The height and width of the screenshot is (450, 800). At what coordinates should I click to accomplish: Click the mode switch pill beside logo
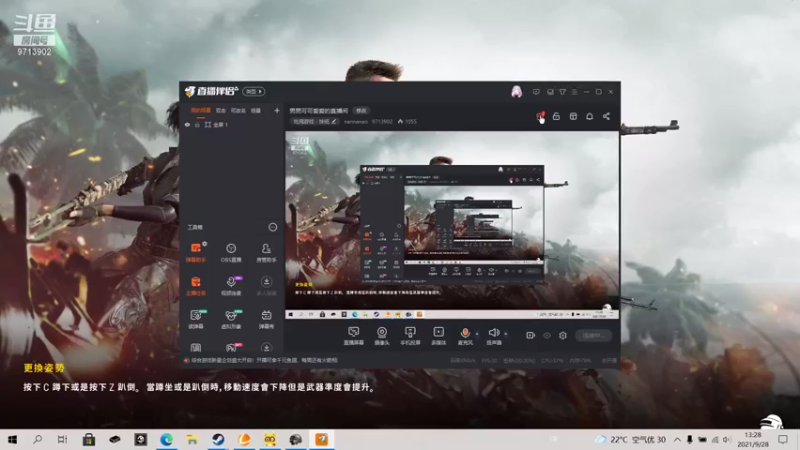point(254,91)
